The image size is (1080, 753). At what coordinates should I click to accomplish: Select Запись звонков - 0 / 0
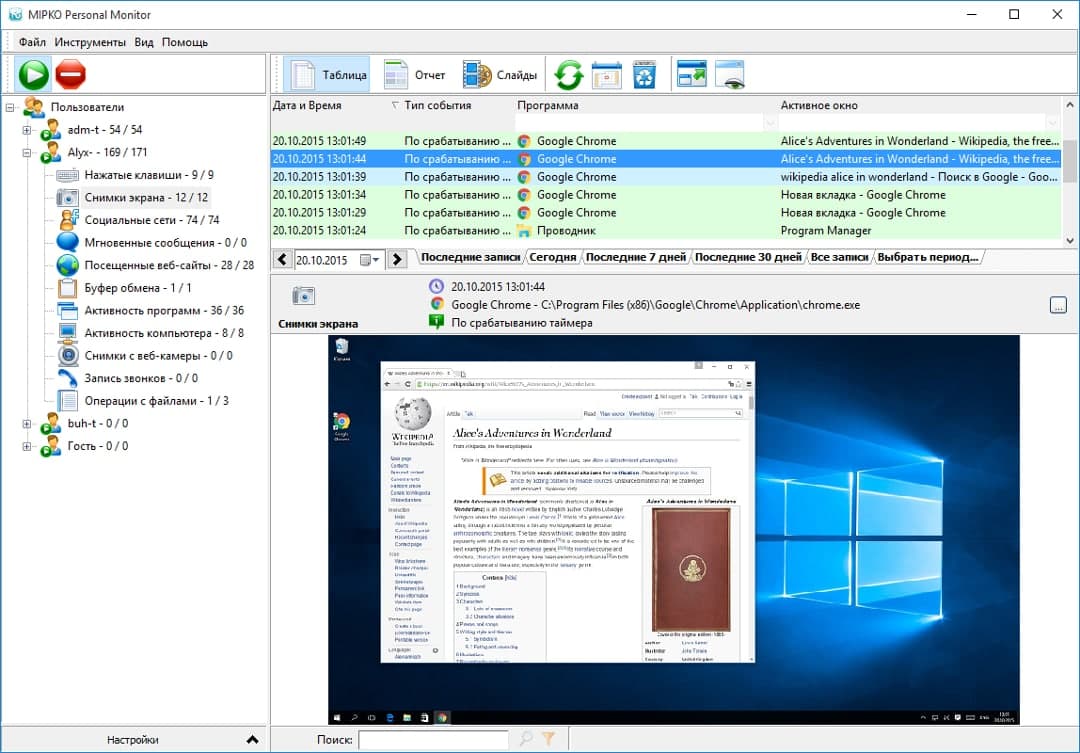pyautogui.click(x=141, y=378)
